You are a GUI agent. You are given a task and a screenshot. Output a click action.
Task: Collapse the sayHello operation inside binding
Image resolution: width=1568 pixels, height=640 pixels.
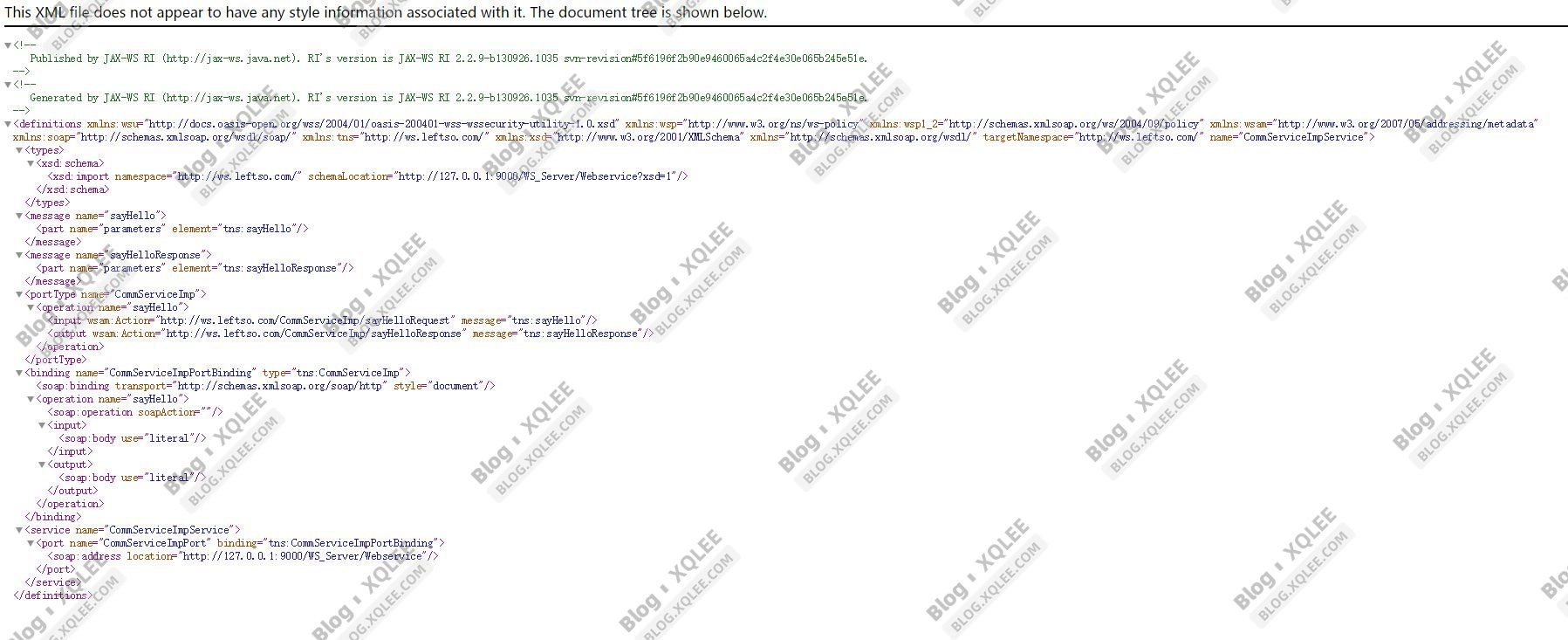coord(31,399)
